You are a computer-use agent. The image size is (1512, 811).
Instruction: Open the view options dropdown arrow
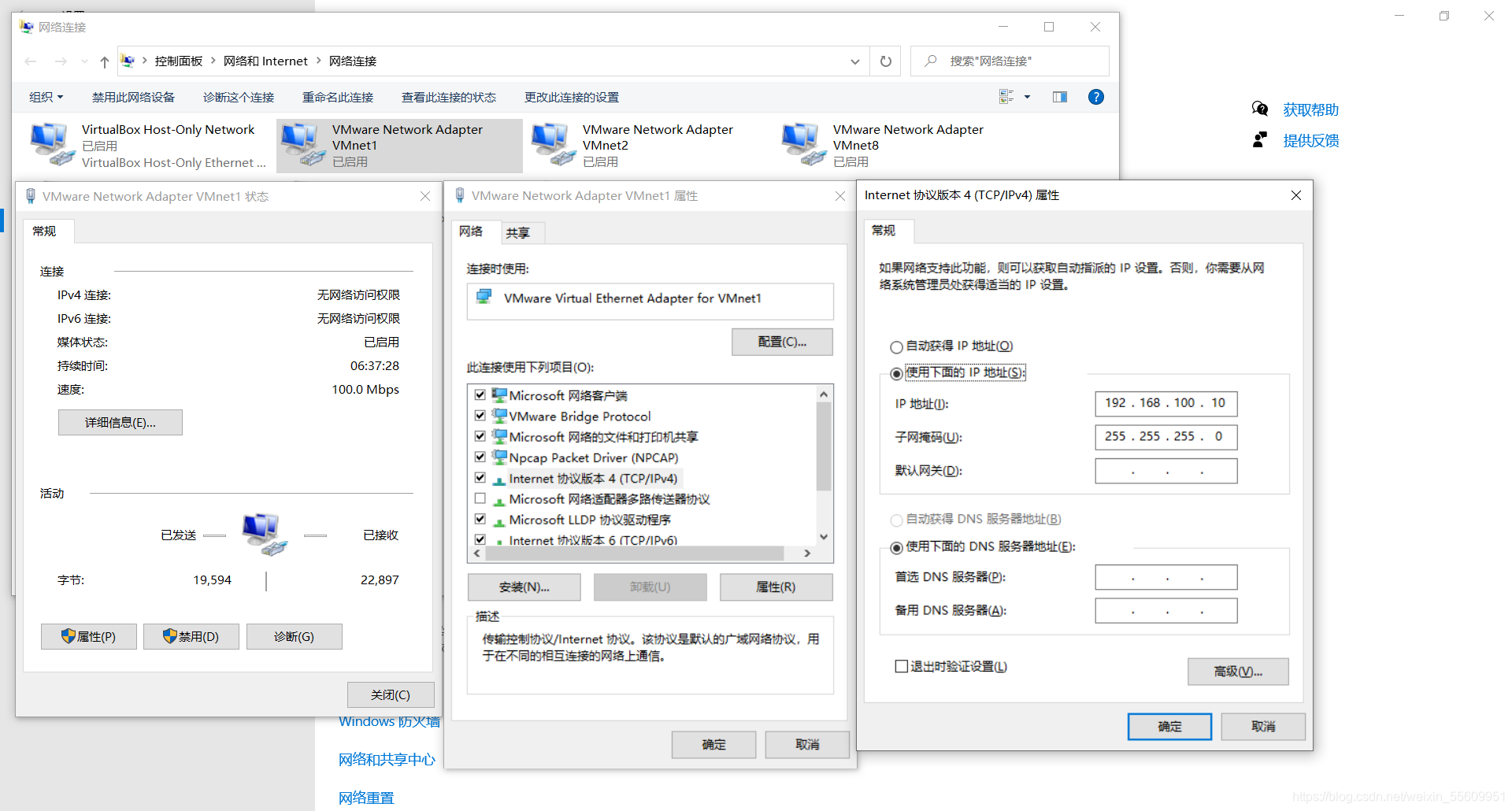tap(1027, 97)
